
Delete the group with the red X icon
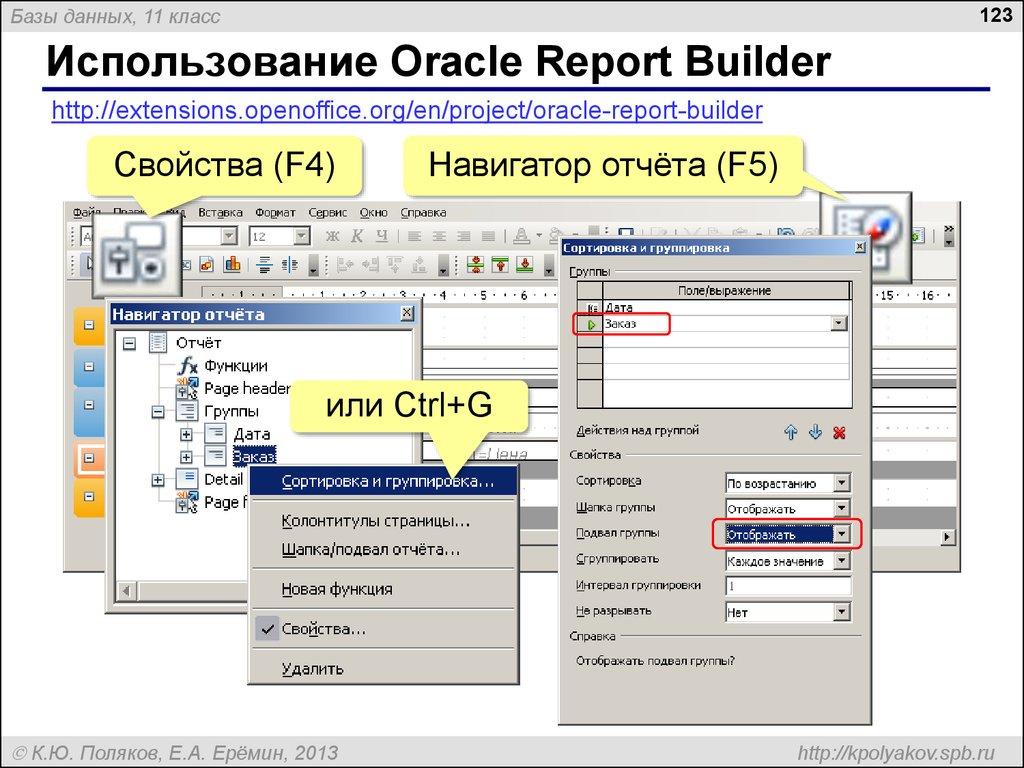(x=838, y=431)
